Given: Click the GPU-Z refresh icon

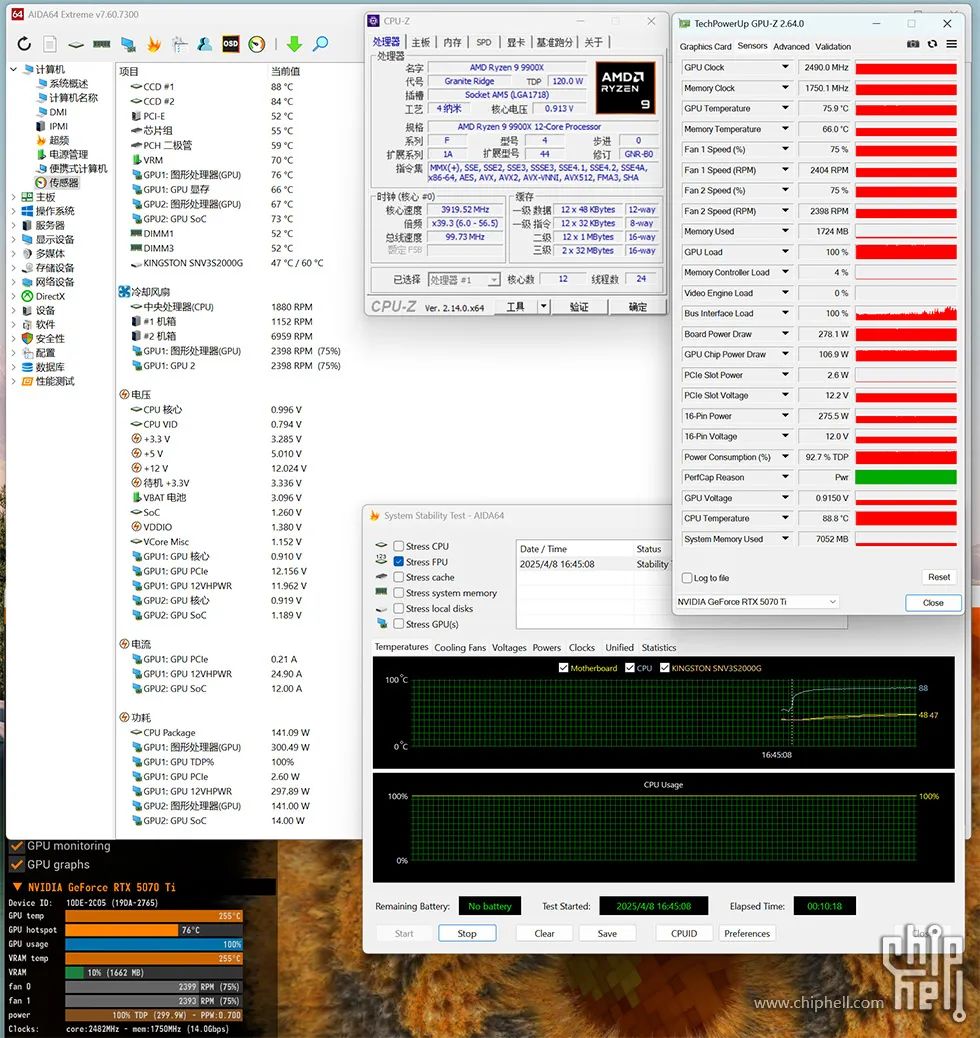Looking at the screenshot, I should tap(932, 44).
